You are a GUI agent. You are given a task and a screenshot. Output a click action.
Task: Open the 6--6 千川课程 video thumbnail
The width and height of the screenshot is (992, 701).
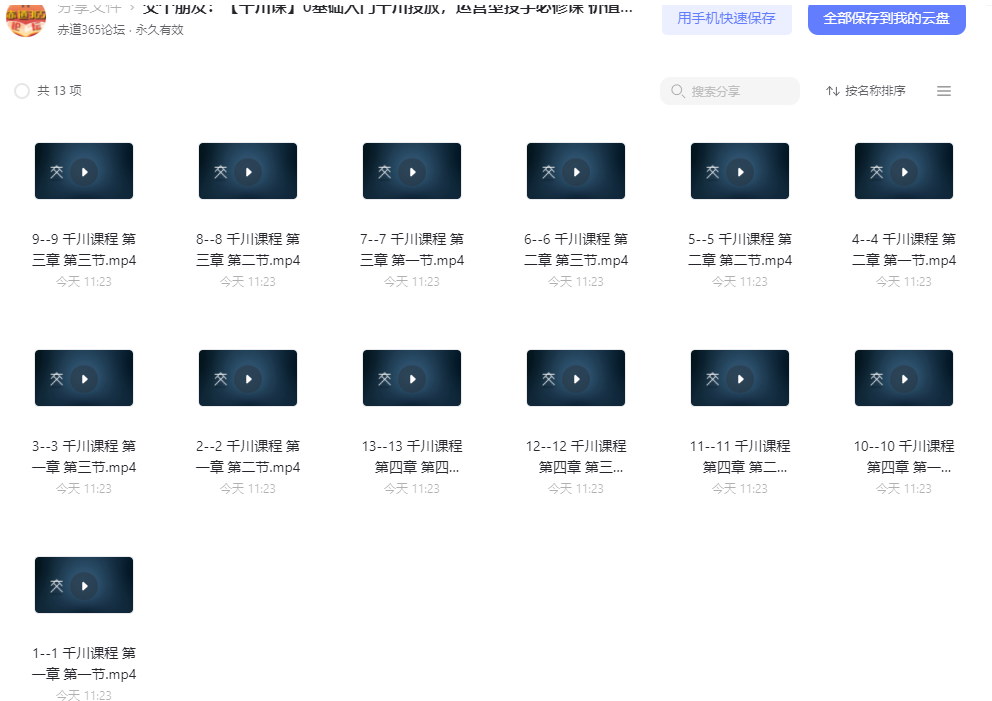coord(576,171)
